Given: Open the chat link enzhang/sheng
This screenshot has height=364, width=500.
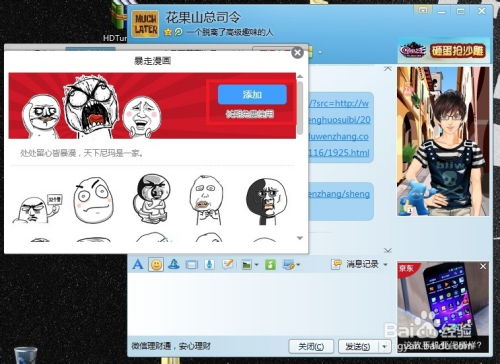Looking at the screenshot, I should click(x=339, y=194).
